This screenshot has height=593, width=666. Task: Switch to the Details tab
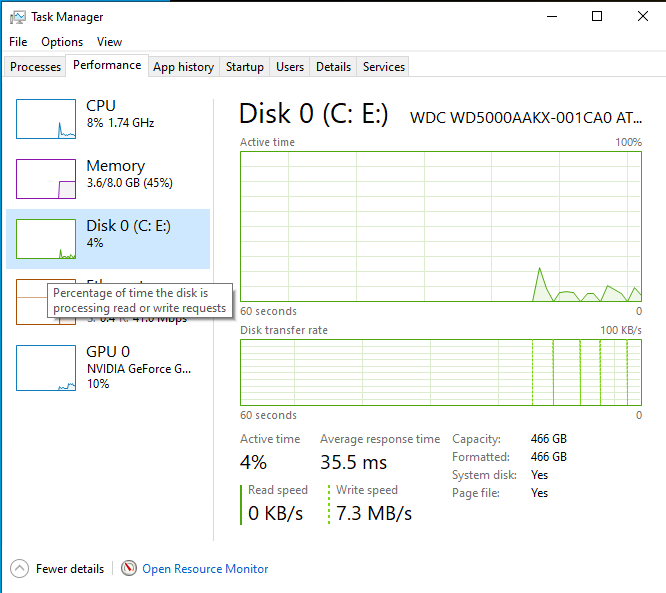(x=333, y=67)
